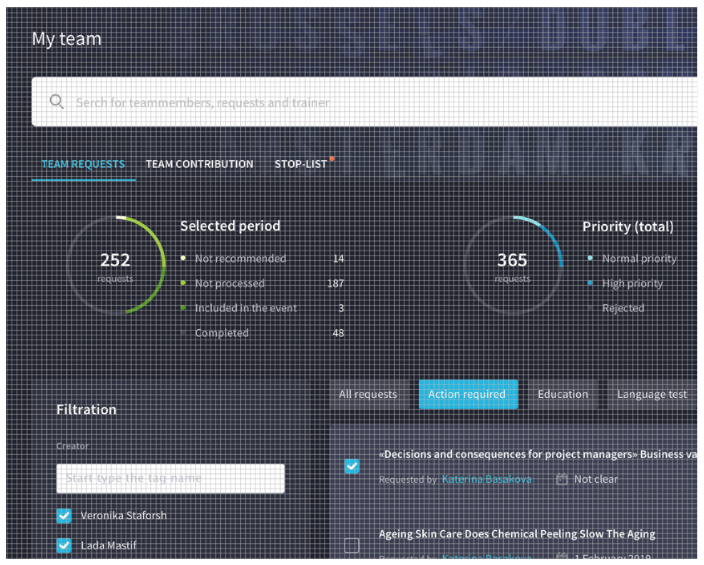
Task: Select the Not recommended legend entry
Action: point(240,259)
